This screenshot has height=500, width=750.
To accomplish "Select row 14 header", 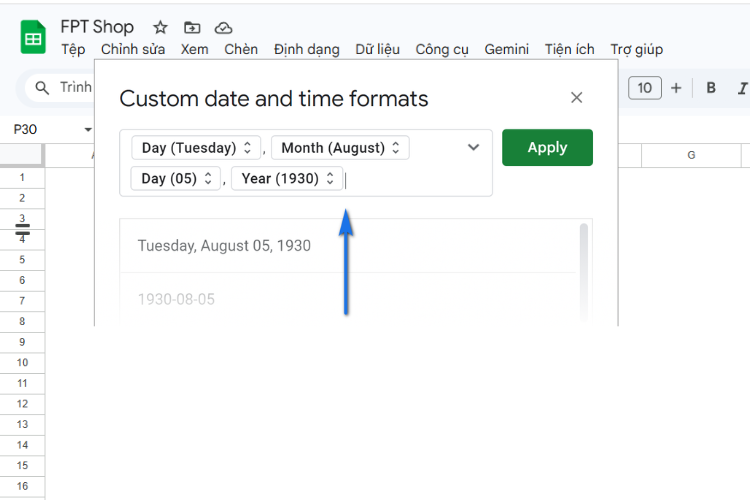I will [x=22, y=445].
